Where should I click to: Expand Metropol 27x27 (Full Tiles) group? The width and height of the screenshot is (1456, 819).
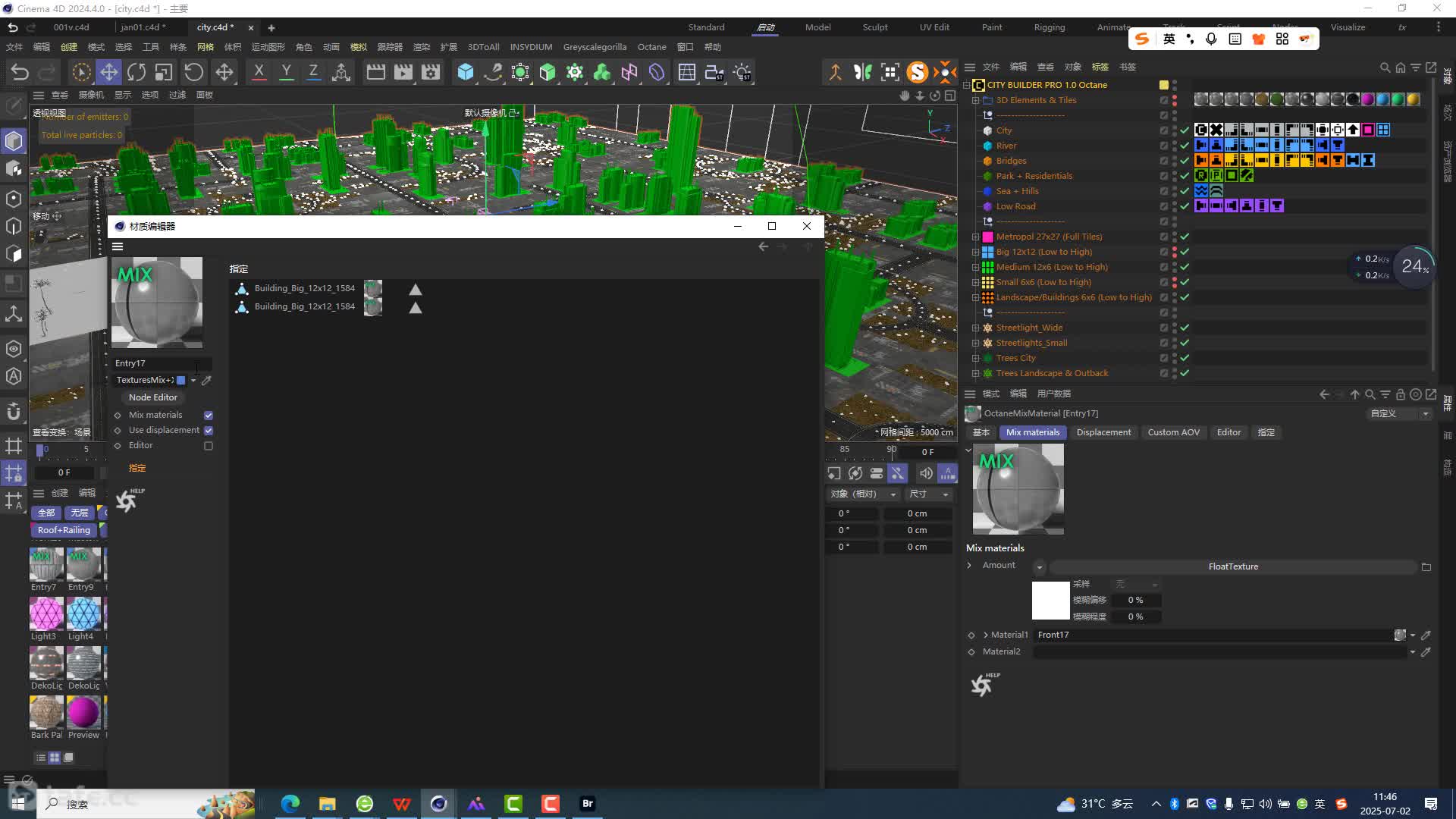pyautogui.click(x=976, y=237)
